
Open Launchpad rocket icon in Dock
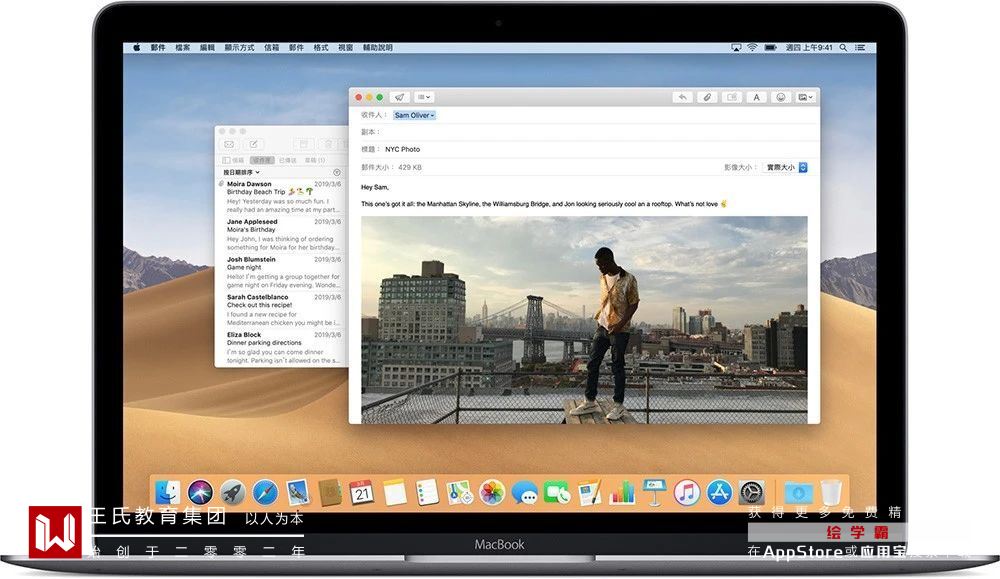point(233,492)
